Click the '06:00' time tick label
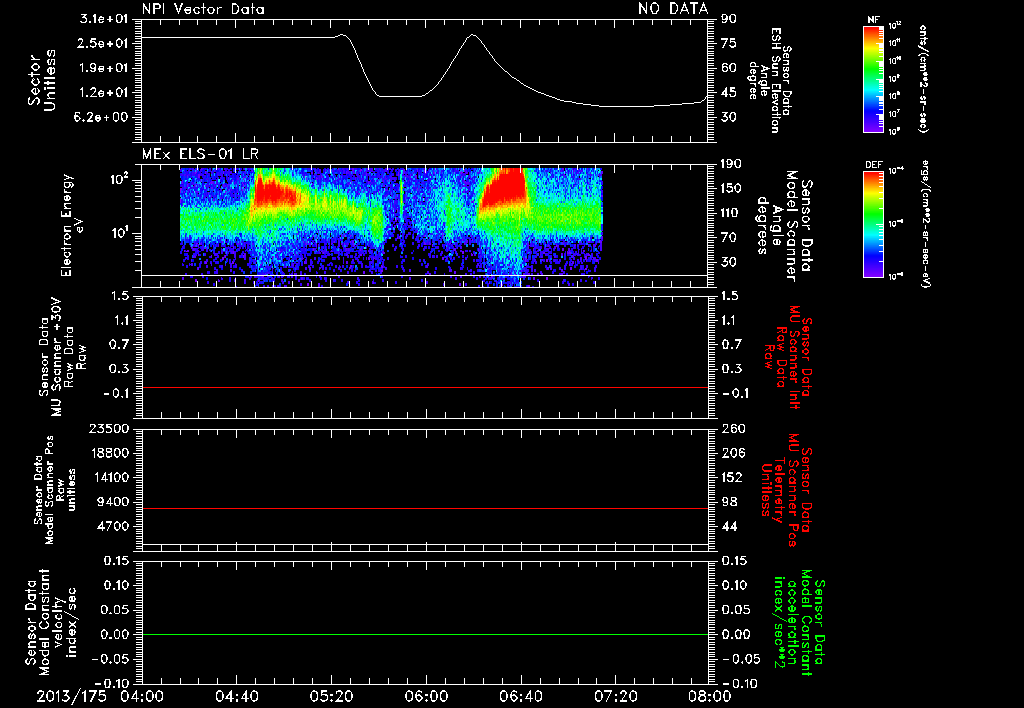Image resolution: width=1024 pixels, height=708 pixels. tap(426, 696)
